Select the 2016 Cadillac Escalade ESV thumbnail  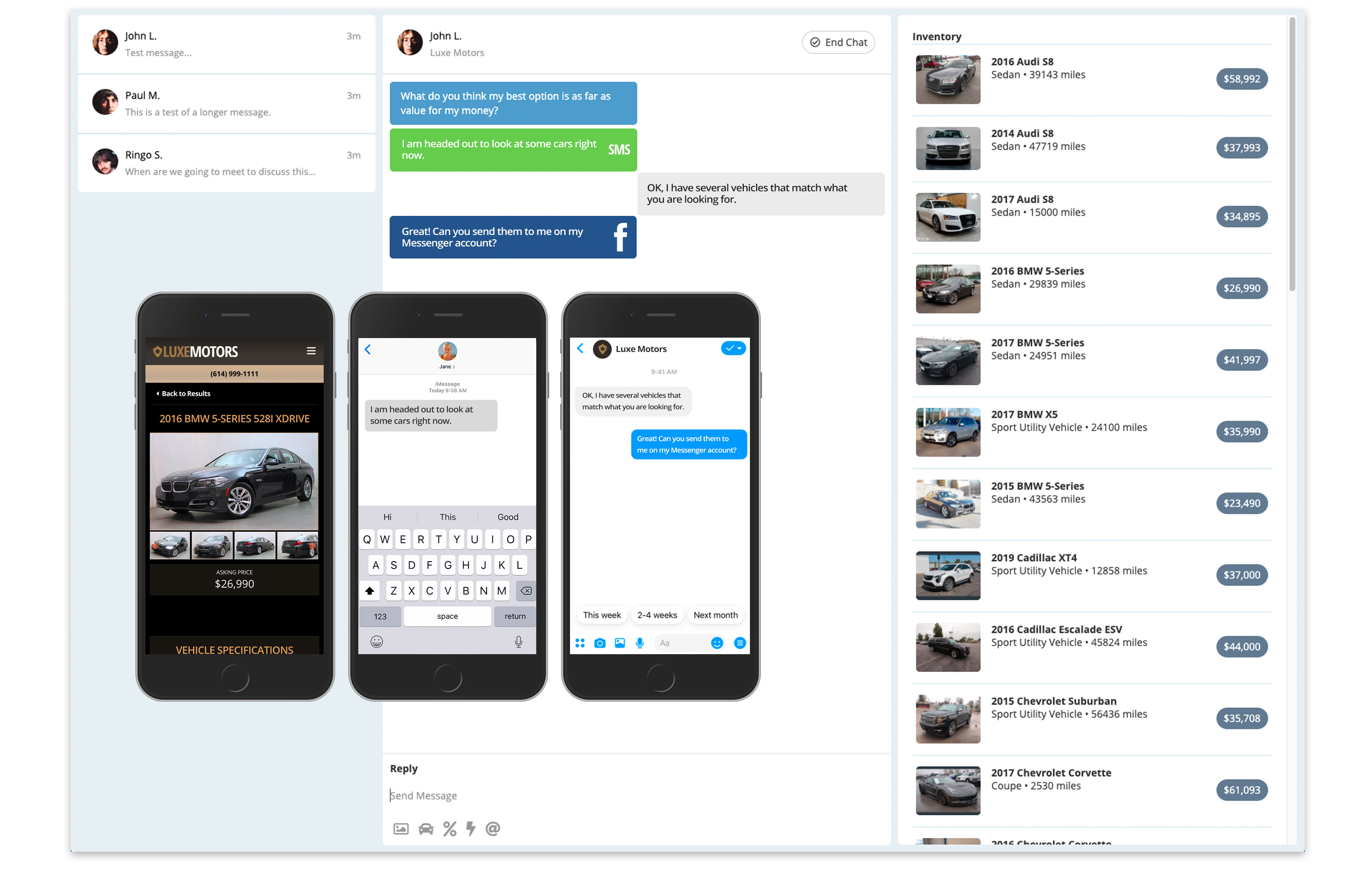pos(948,648)
